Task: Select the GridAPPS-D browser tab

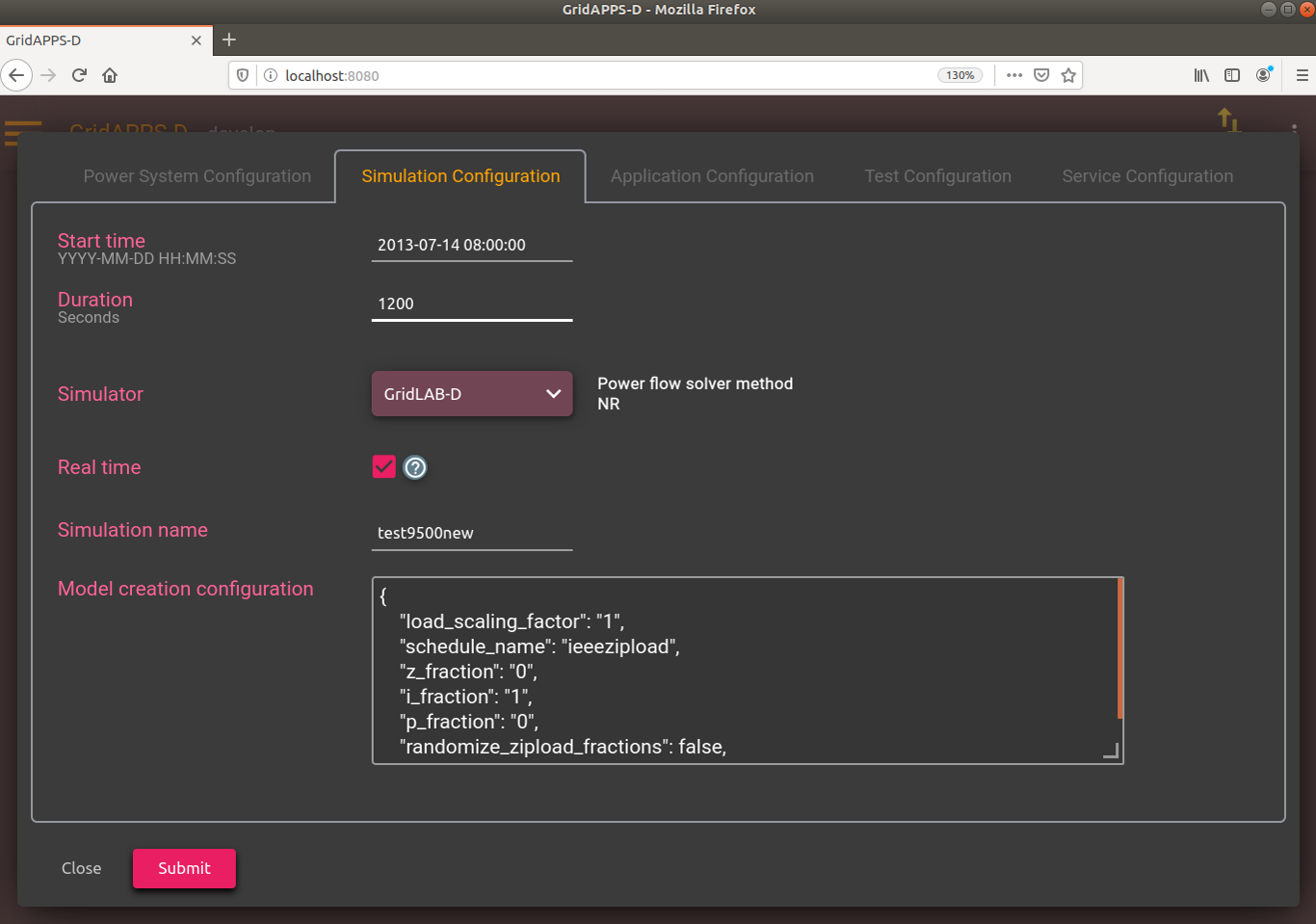Action: (x=104, y=40)
